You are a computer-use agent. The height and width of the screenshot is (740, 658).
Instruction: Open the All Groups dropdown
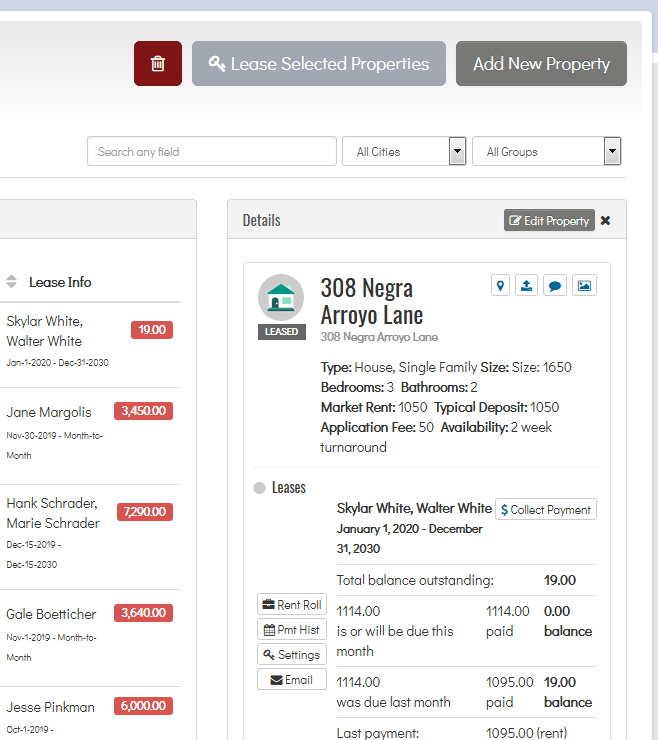[547, 151]
